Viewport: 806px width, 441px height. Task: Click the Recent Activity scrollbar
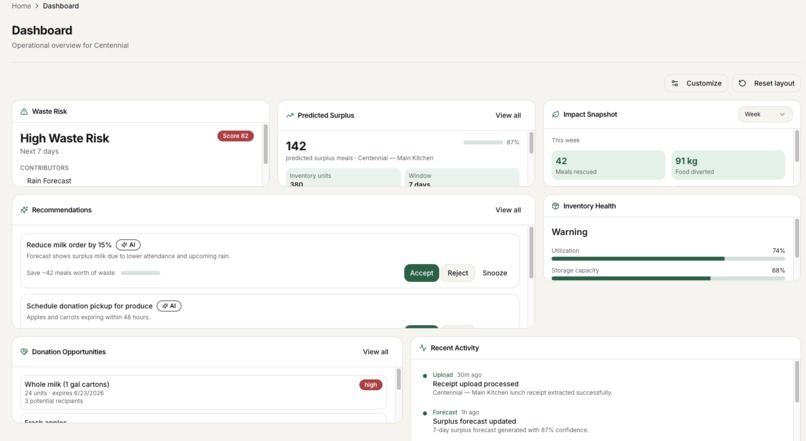tap(797, 382)
